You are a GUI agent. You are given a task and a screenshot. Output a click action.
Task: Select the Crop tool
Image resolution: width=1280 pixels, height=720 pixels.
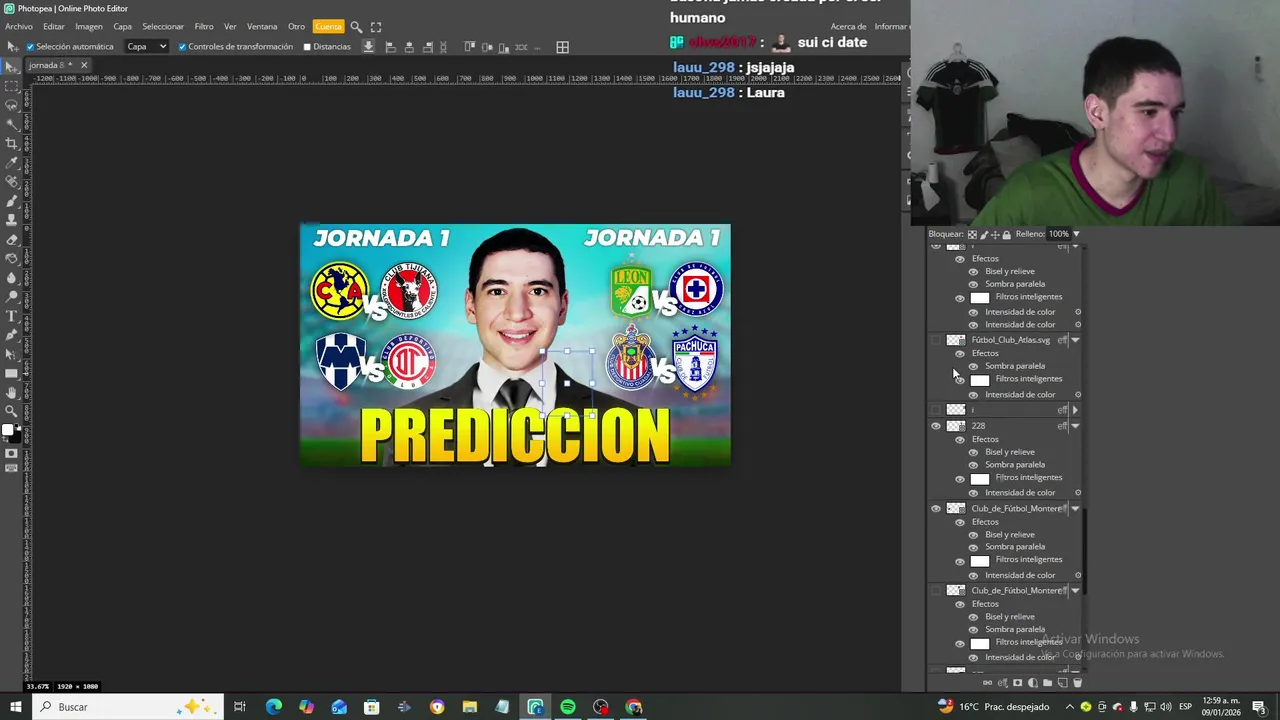pos(12,144)
